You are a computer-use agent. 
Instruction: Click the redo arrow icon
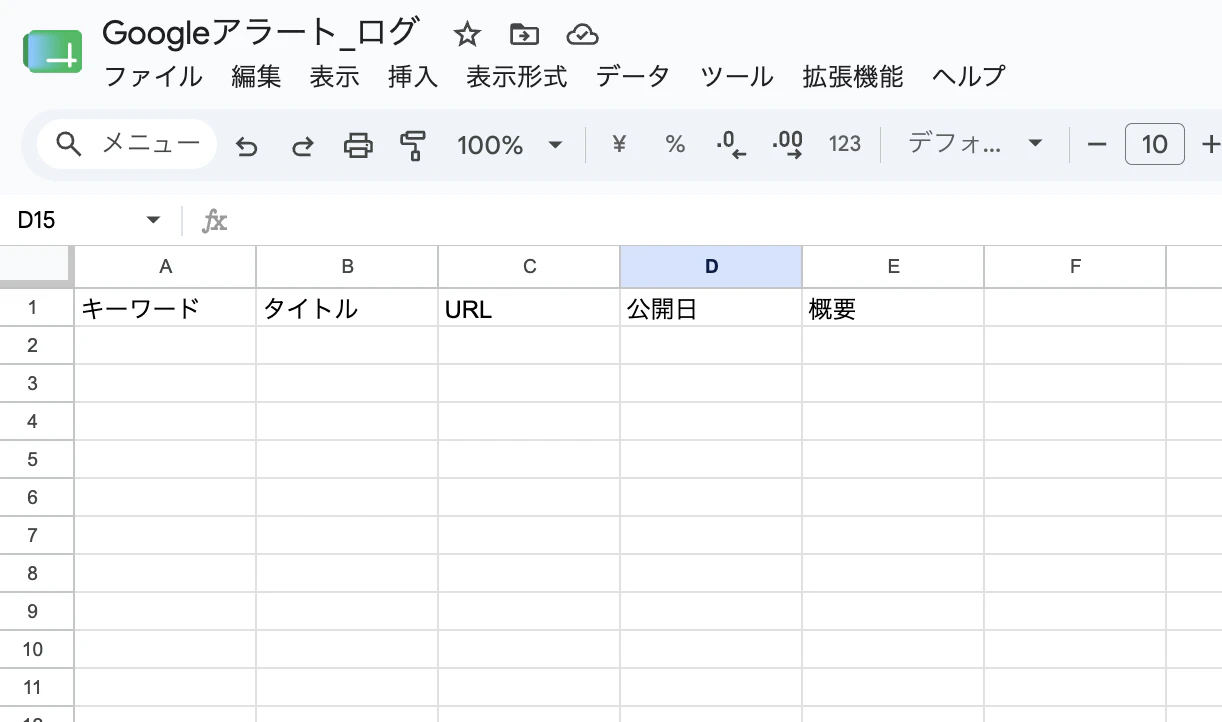(x=302, y=146)
